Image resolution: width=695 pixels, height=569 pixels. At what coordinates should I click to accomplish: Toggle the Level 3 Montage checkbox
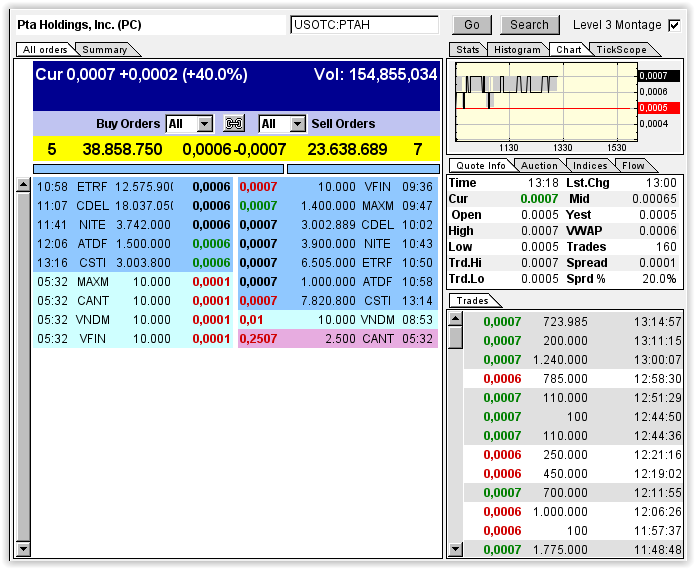coord(674,25)
